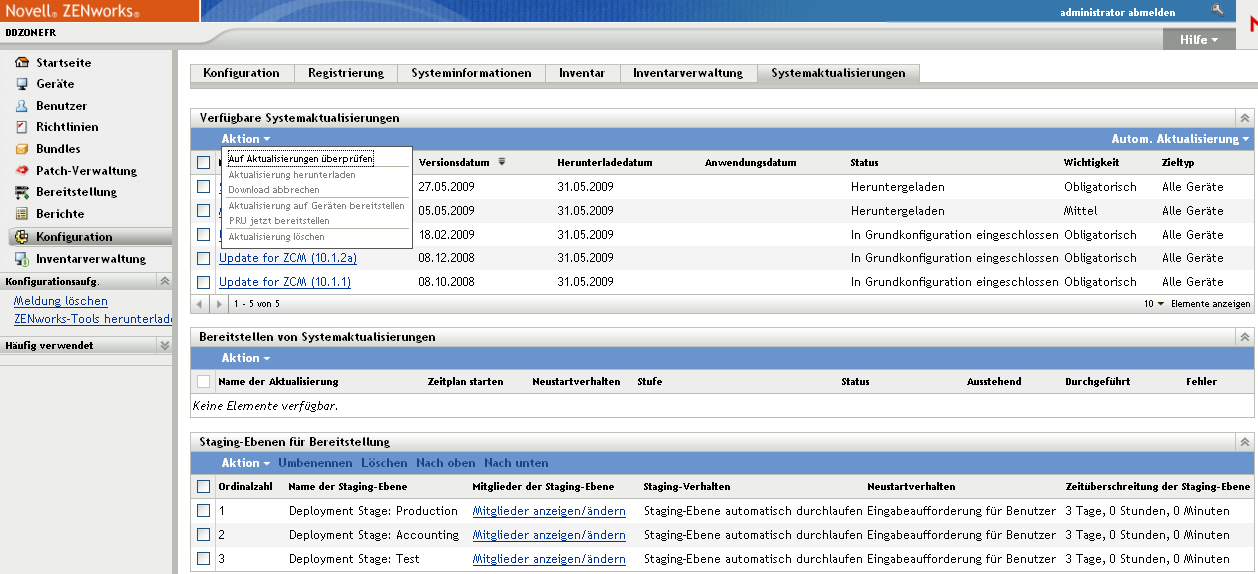Switch to the Inventar tab
This screenshot has height=574, width=1258.
click(582, 73)
